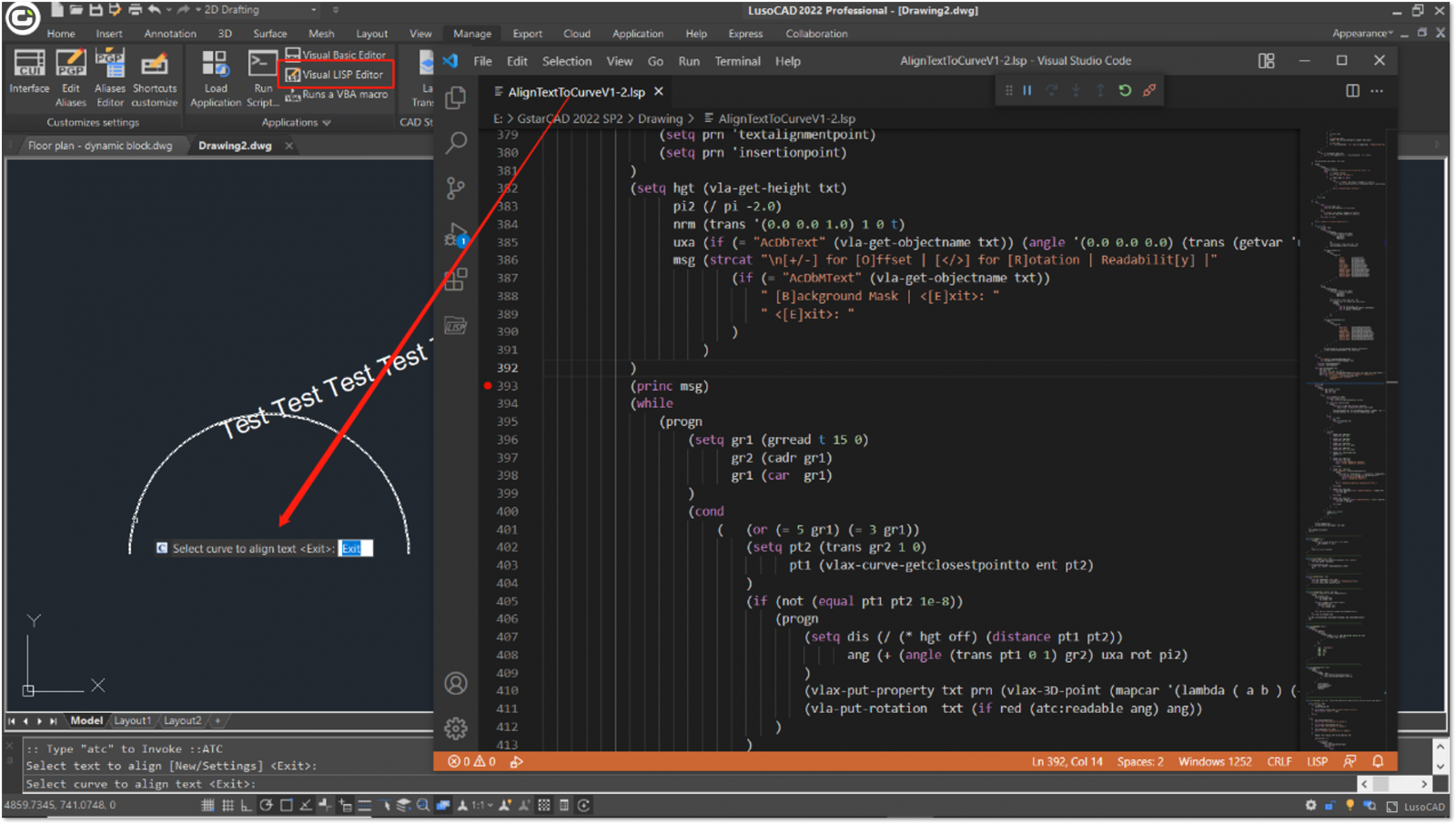Click LISP language mode in status bar
The height and width of the screenshot is (824, 1456).
point(1317,761)
